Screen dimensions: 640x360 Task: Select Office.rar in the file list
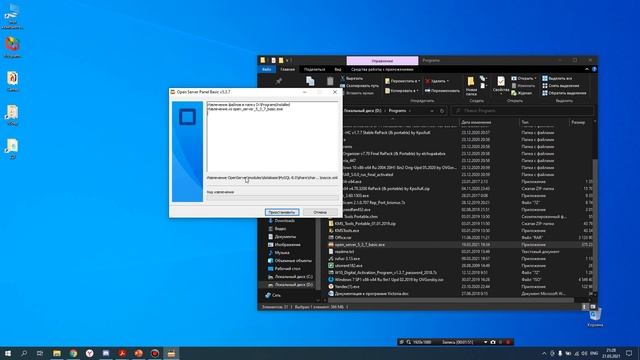point(342,238)
